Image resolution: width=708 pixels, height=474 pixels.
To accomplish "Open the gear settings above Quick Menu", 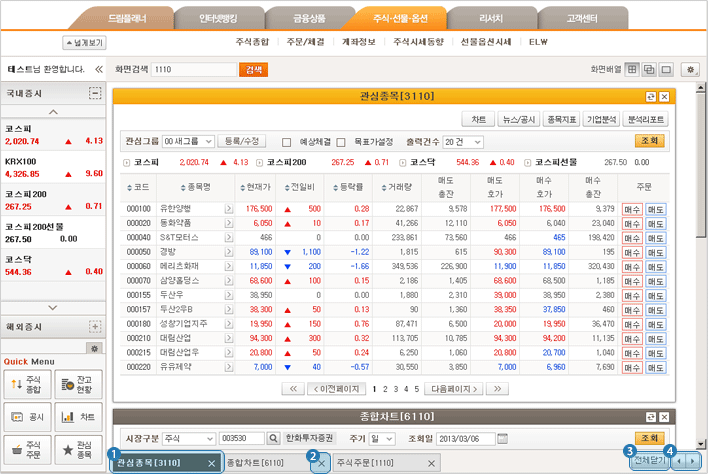I will click(x=94, y=348).
